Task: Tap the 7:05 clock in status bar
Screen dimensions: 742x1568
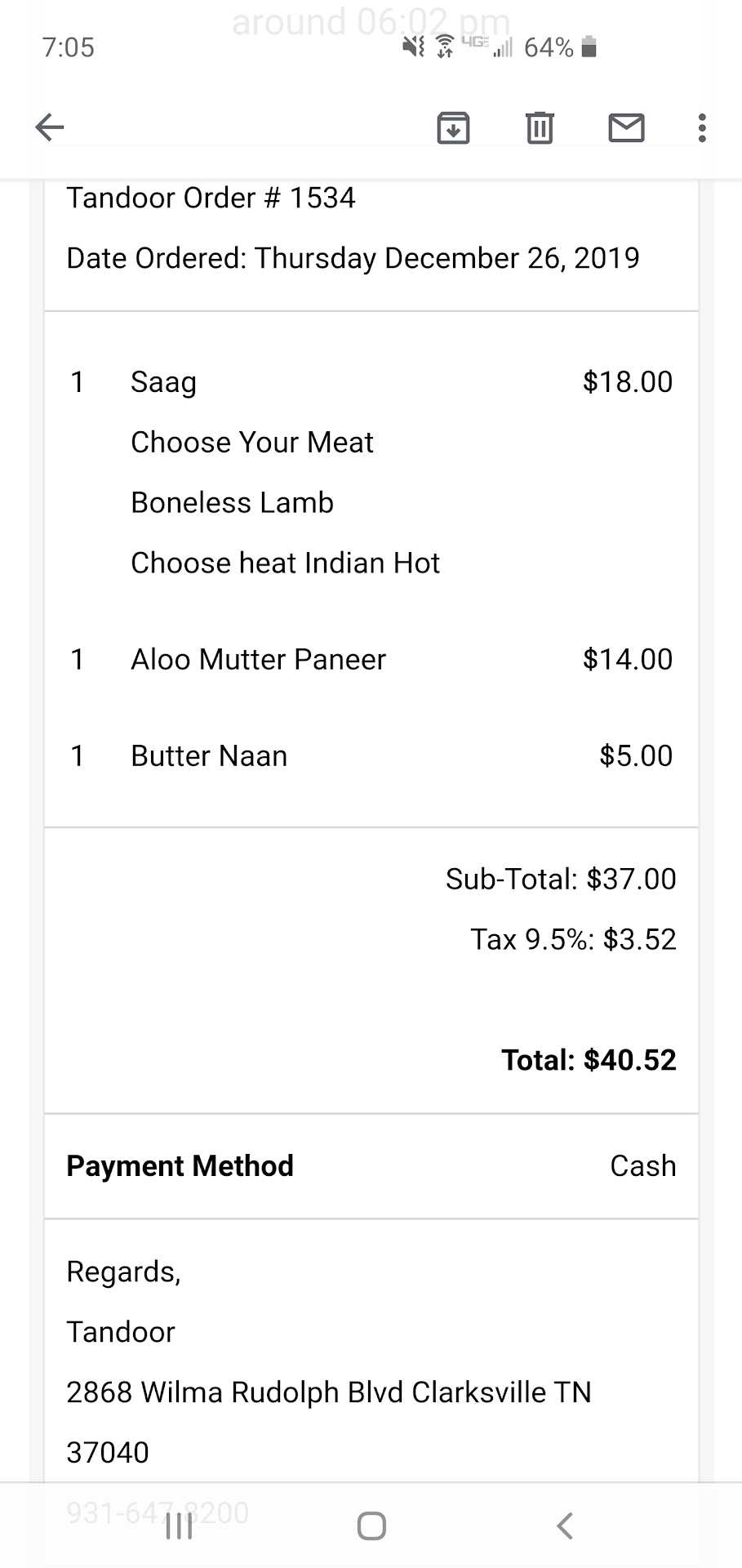Action: (x=69, y=47)
